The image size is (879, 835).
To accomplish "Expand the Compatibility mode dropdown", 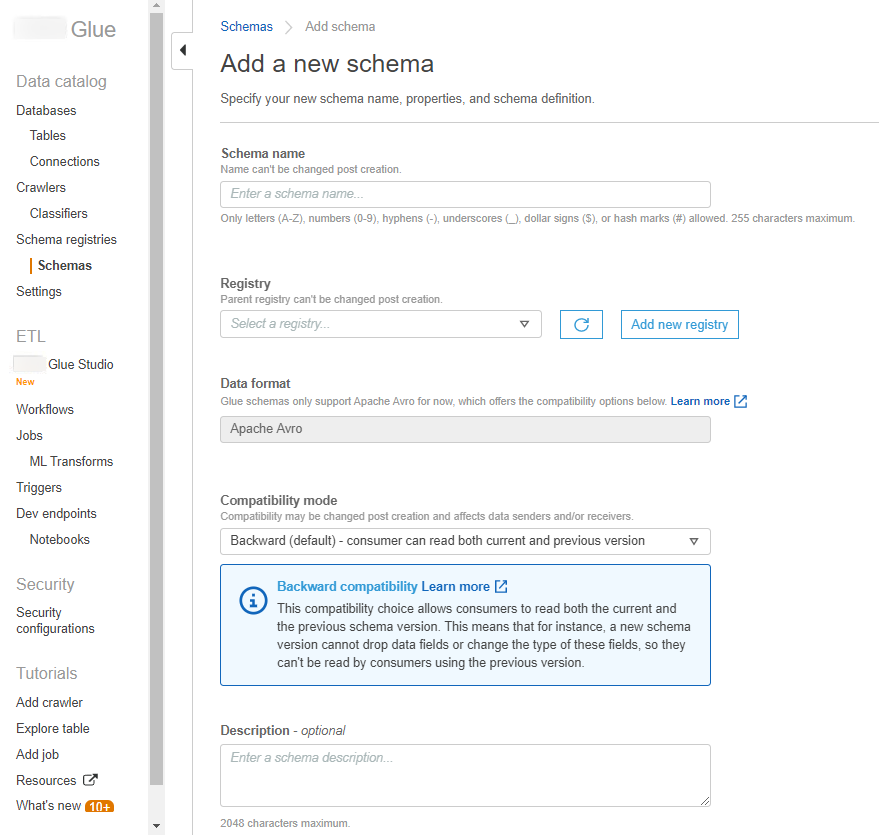I will (x=465, y=541).
